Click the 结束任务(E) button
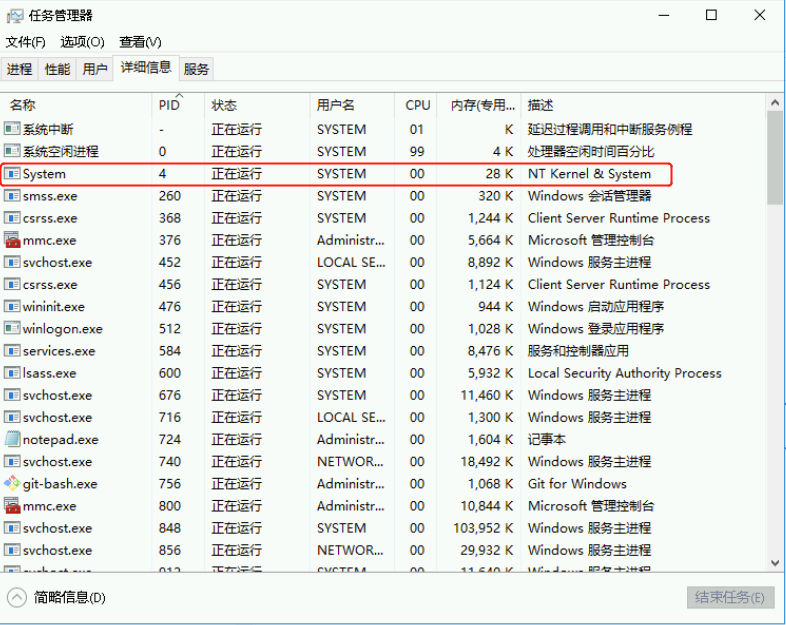Viewport: 786px width, 625px height. (730, 597)
